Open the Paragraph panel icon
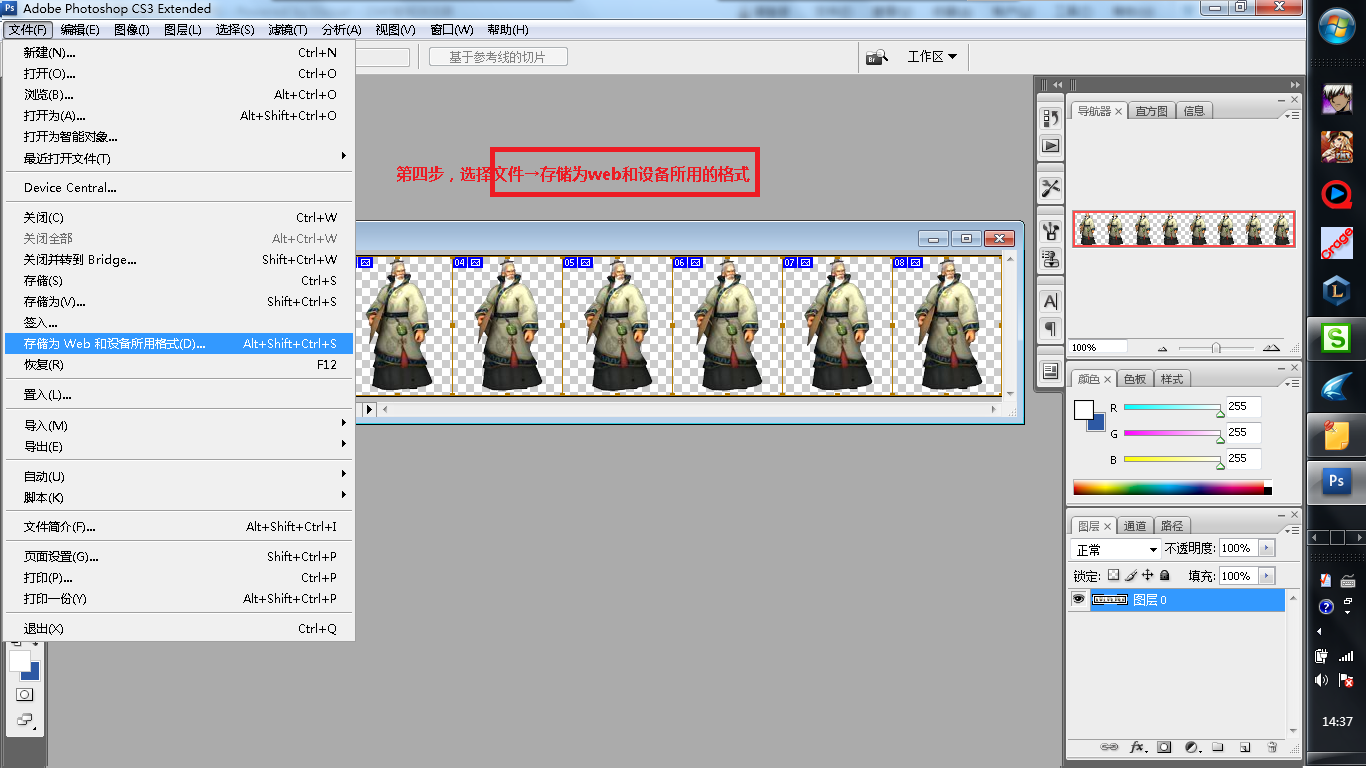Image resolution: width=1366 pixels, height=768 pixels. click(1051, 328)
